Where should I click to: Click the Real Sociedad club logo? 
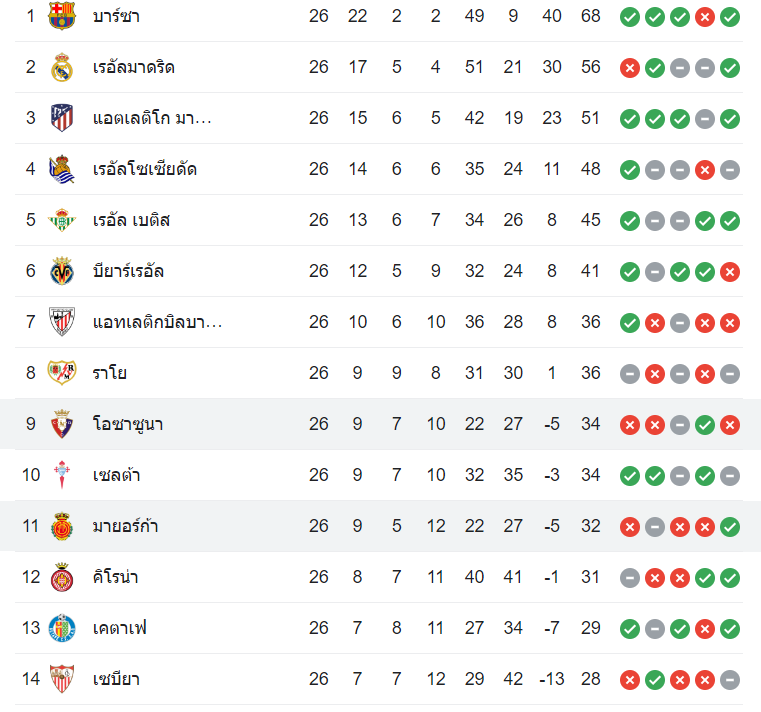pyautogui.click(x=62, y=169)
